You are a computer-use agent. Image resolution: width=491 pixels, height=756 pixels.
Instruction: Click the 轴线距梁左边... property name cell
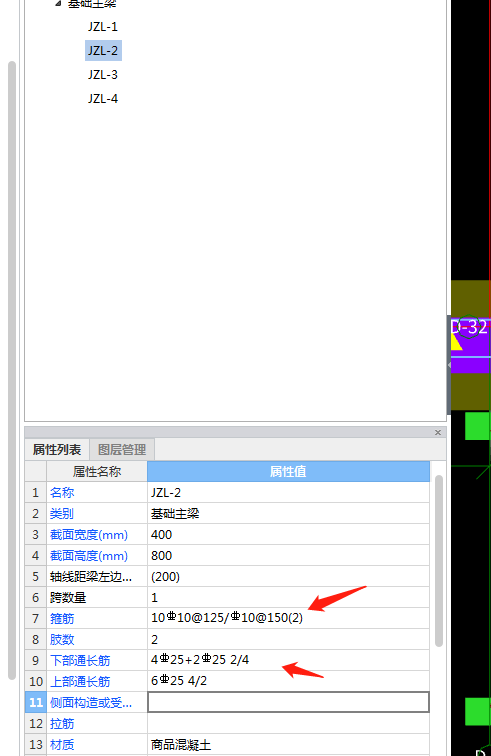[97, 577]
